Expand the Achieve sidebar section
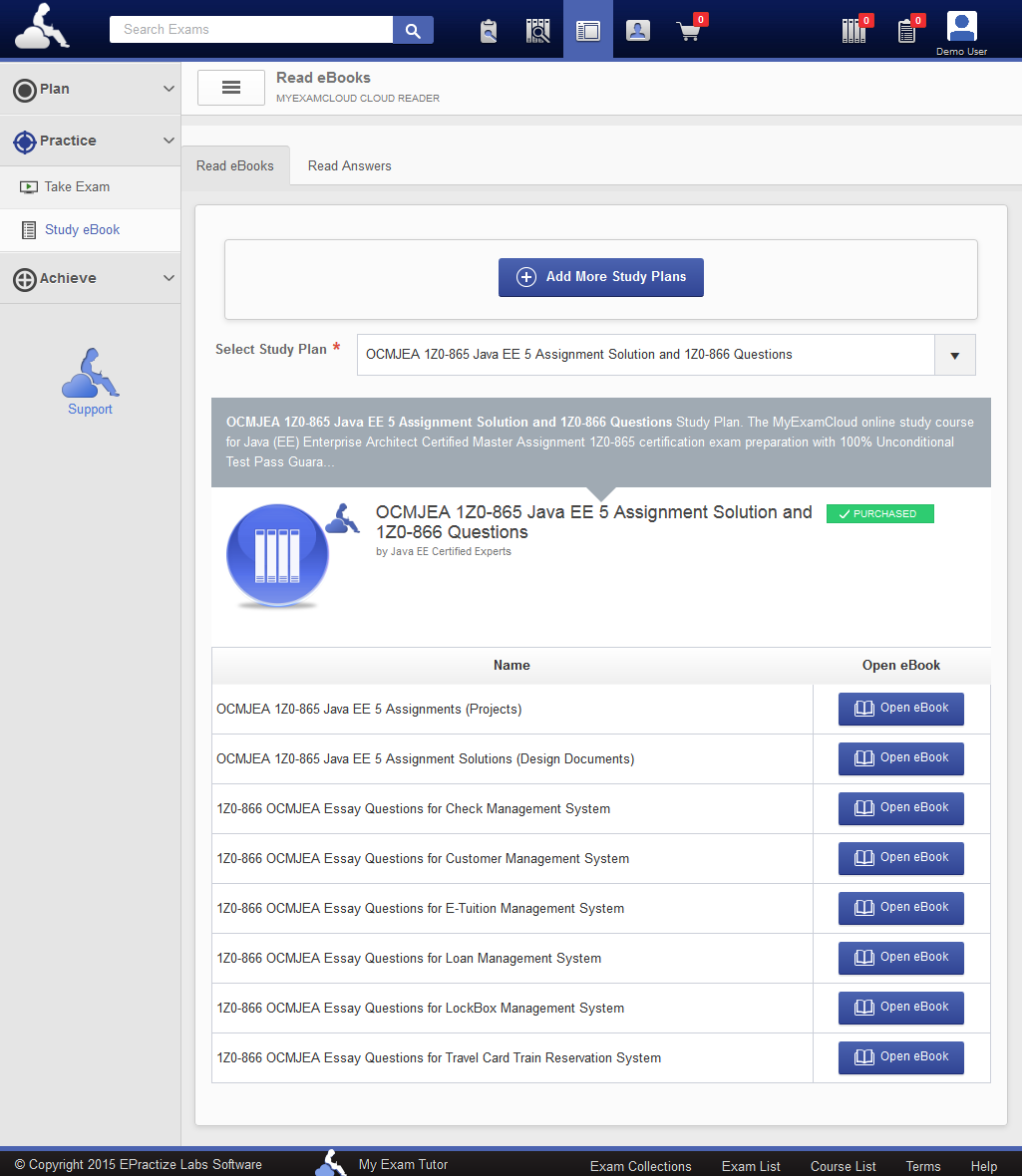This screenshot has width=1022, height=1176. (90, 279)
